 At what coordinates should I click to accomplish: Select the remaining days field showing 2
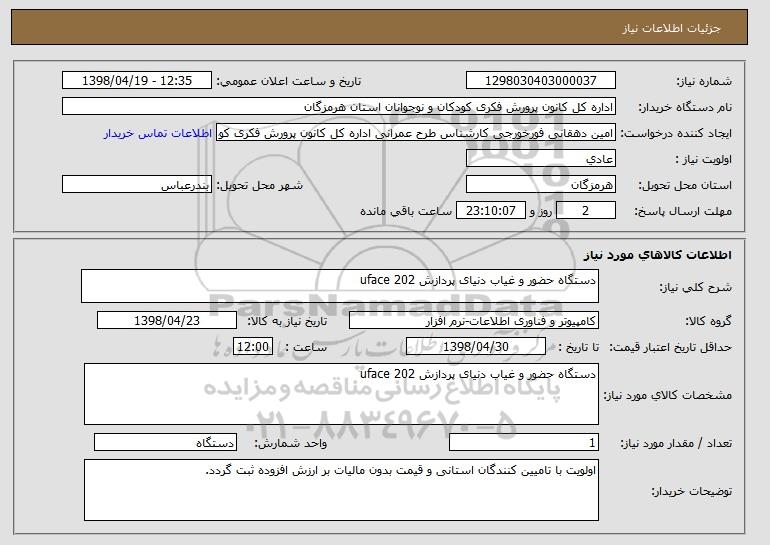(585, 211)
